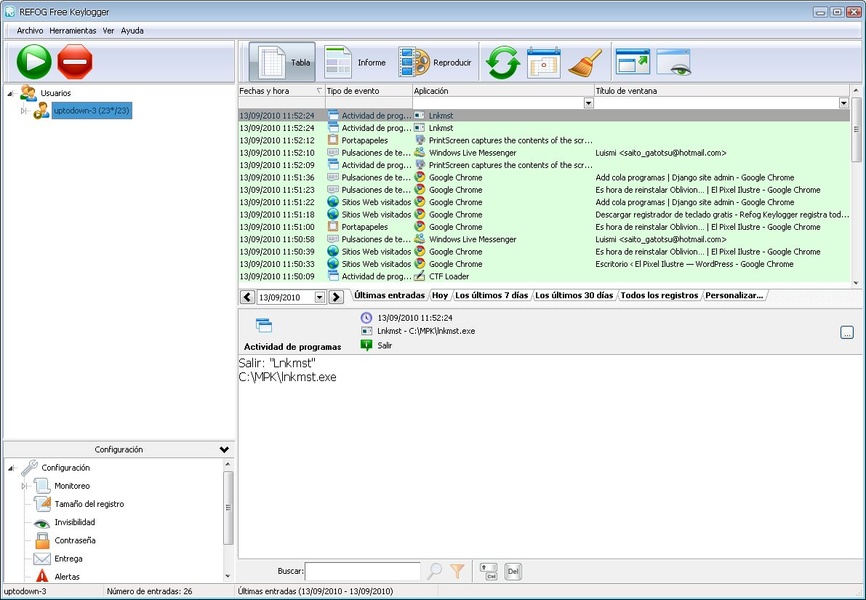Click the search magnifying glass icon
Screen dimensions: 866x600
click(x=435, y=571)
